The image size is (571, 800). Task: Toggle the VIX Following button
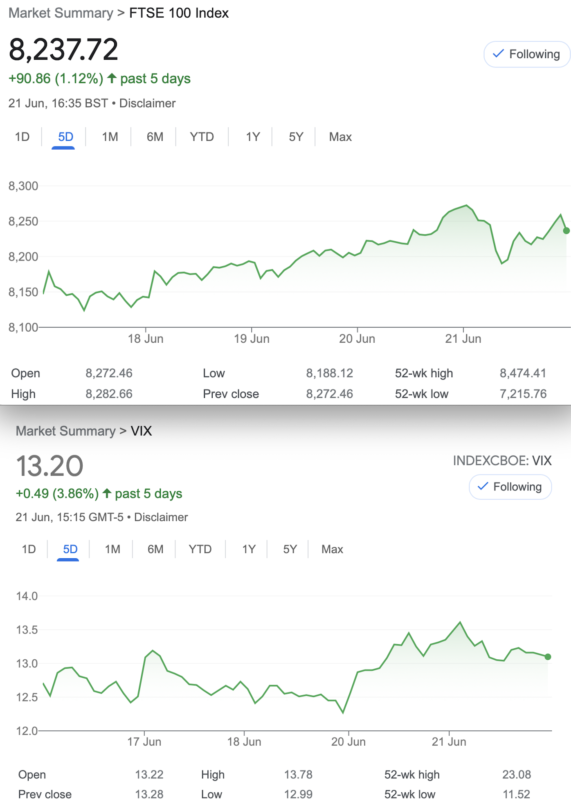coord(510,487)
